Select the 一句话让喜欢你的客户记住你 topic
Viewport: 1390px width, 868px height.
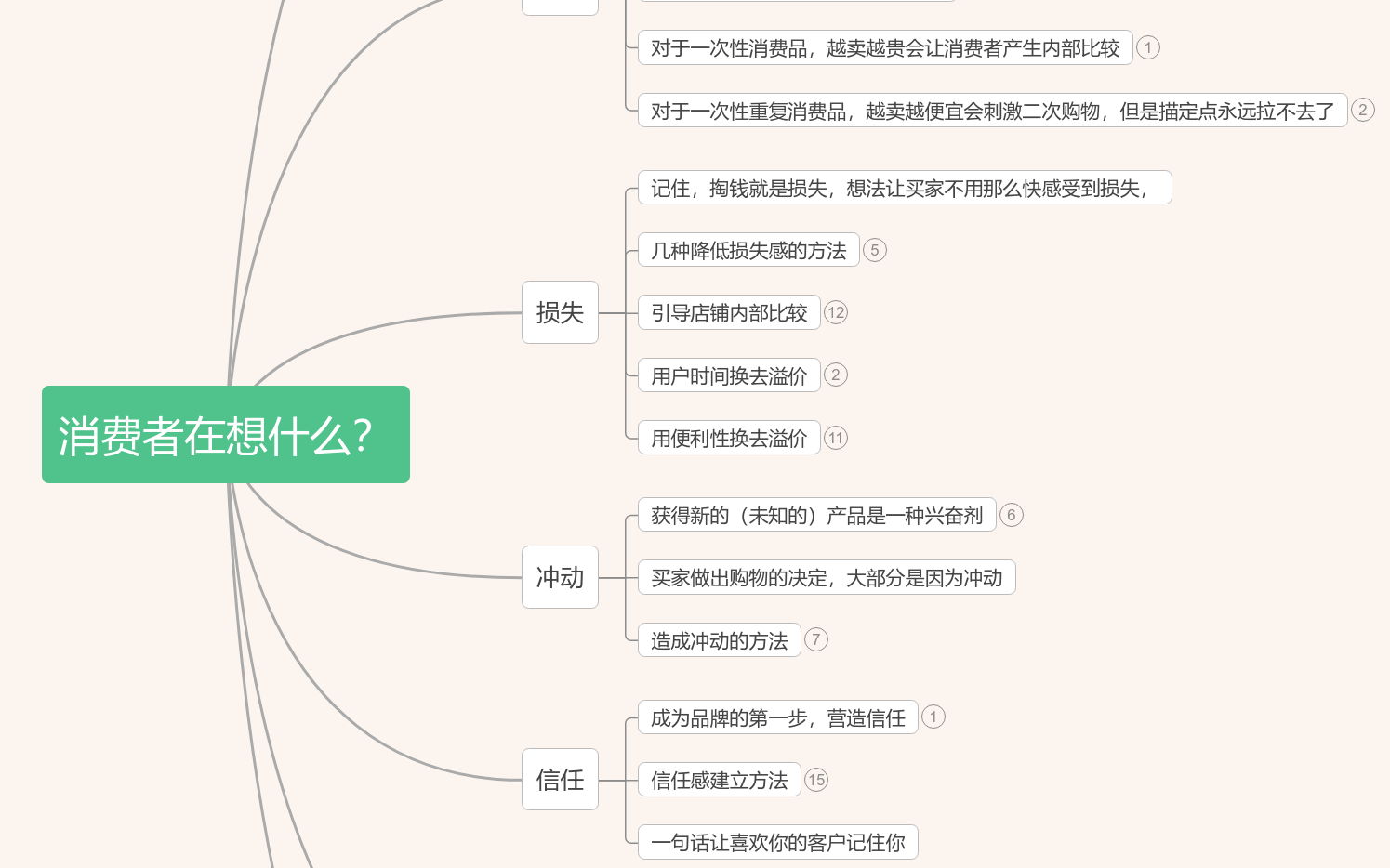(777, 842)
